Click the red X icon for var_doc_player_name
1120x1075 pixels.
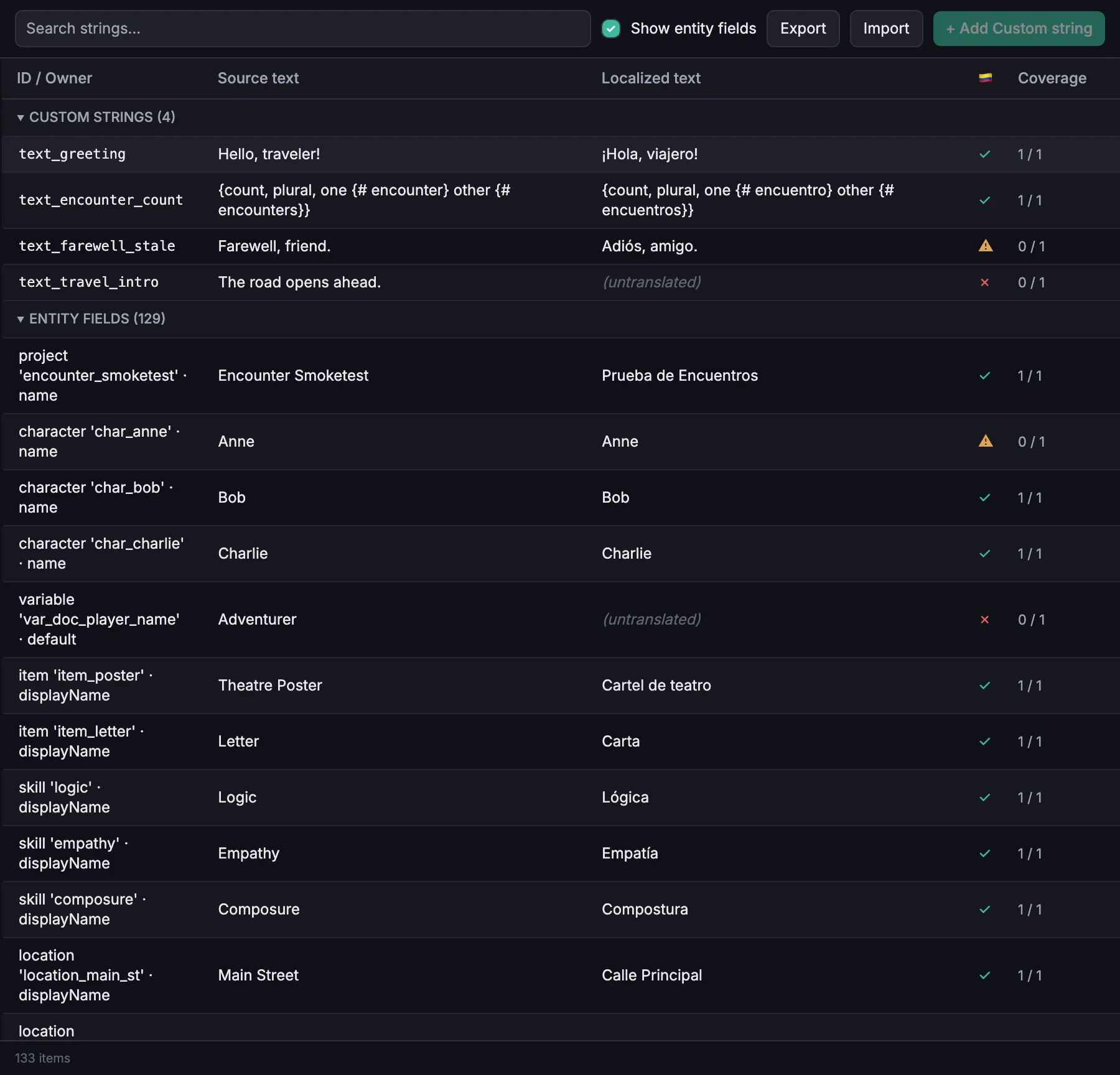point(985,620)
